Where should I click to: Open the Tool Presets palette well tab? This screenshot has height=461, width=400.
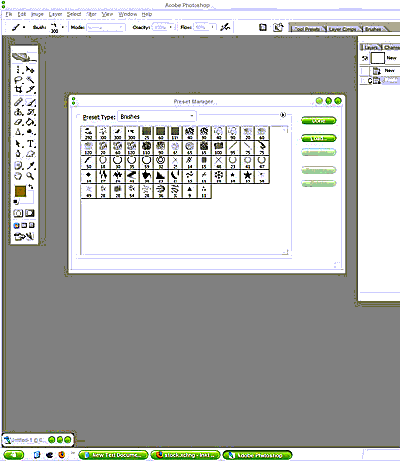coord(307,29)
